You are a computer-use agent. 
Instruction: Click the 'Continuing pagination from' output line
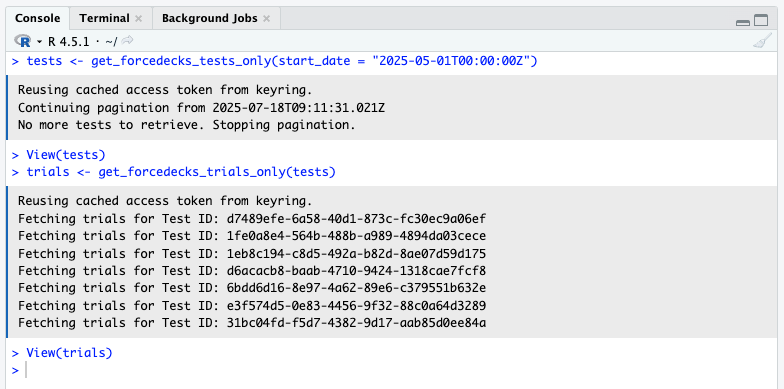(x=202, y=108)
